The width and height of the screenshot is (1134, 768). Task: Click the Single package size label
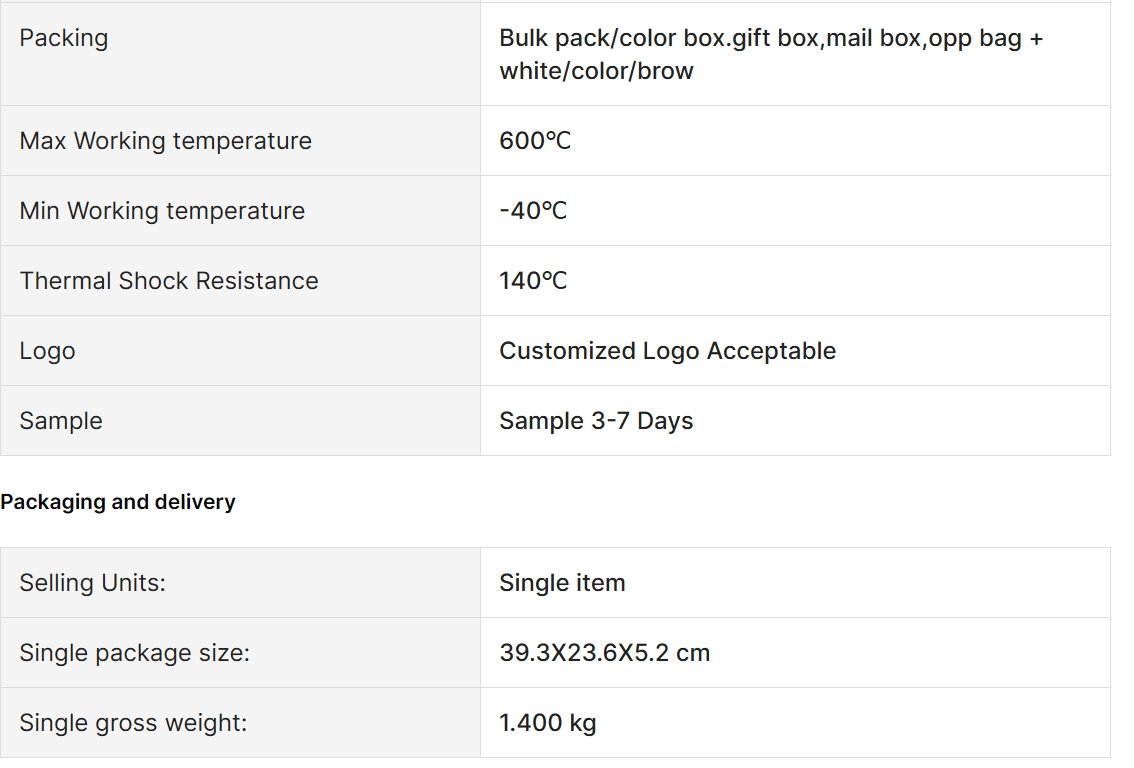coord(135,653)
